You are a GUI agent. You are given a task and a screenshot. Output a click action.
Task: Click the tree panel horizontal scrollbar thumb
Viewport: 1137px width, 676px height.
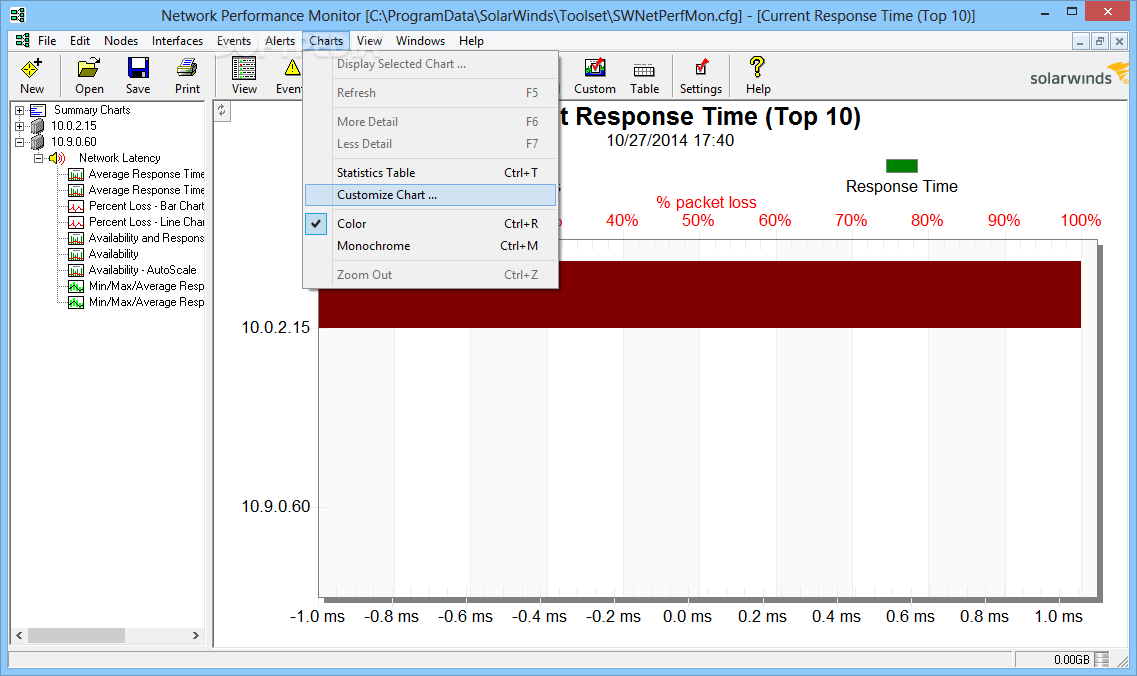click(x=76, y=635)
